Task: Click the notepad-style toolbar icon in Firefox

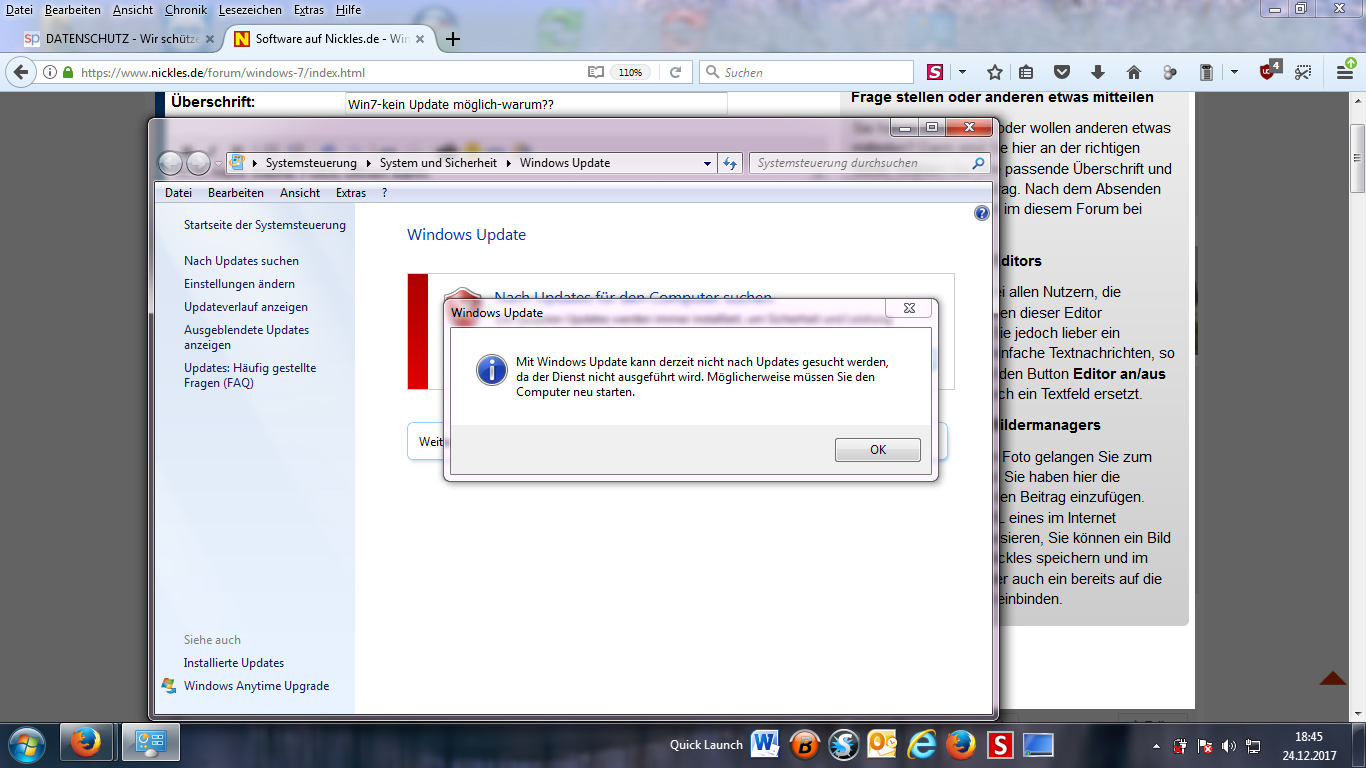Action: click(1206, 72)
